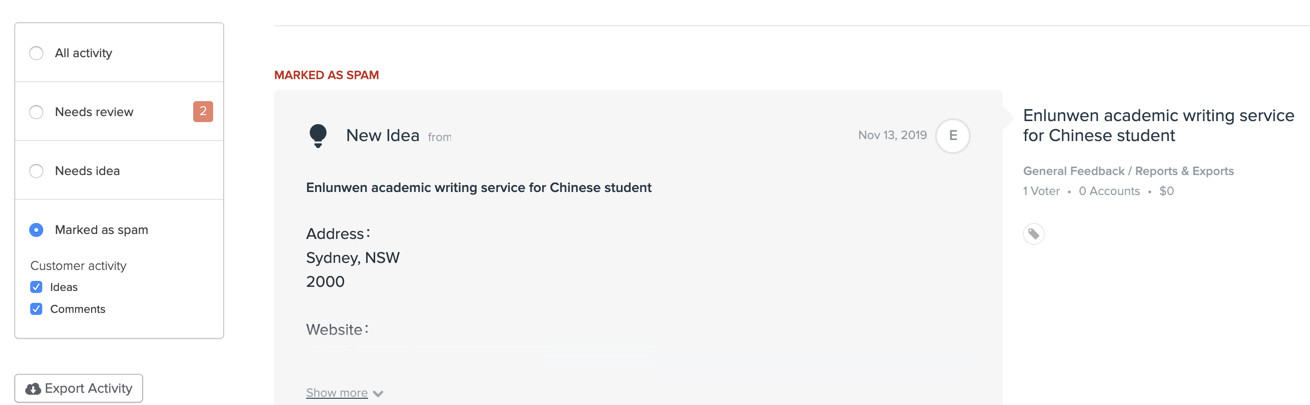Click the cloud download icon on Export Activity
Viewport: 1310px width, 405px height.
coord(33,388)
